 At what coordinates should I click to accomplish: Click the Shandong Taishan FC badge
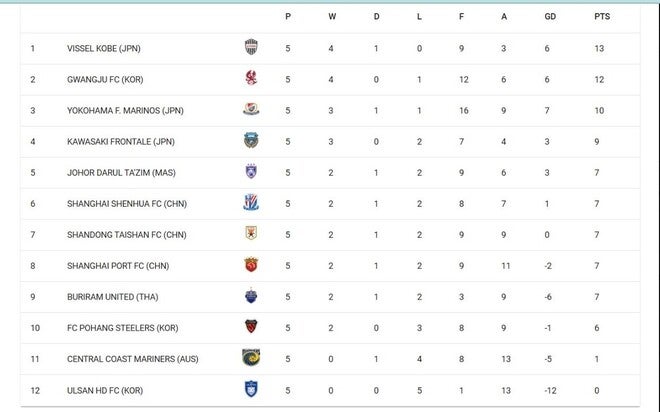(x=250, y=234)
